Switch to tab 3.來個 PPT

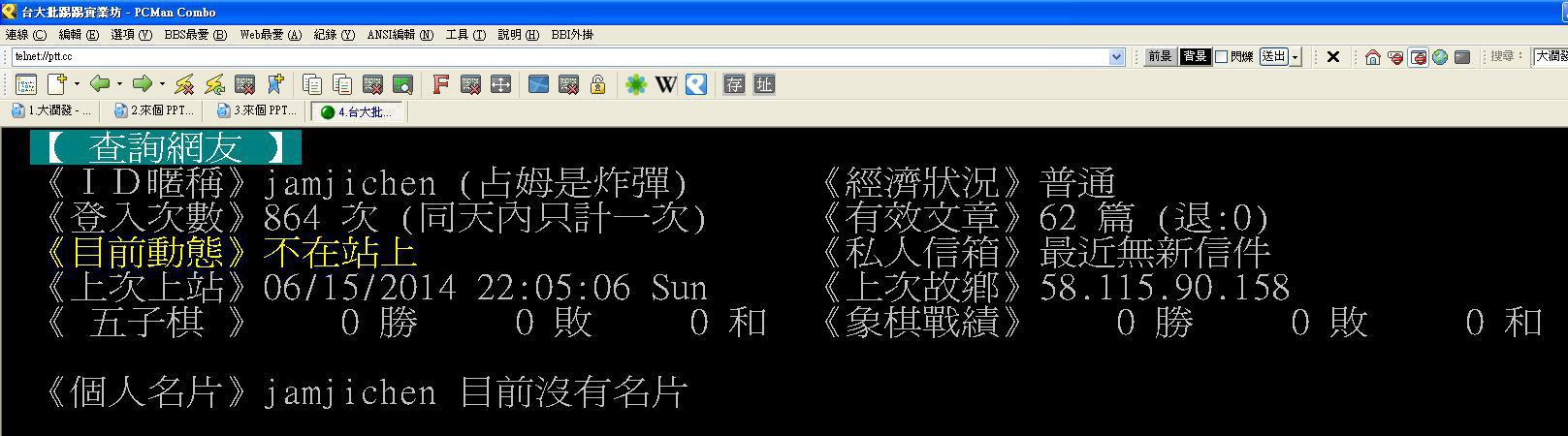click(257, 111)
